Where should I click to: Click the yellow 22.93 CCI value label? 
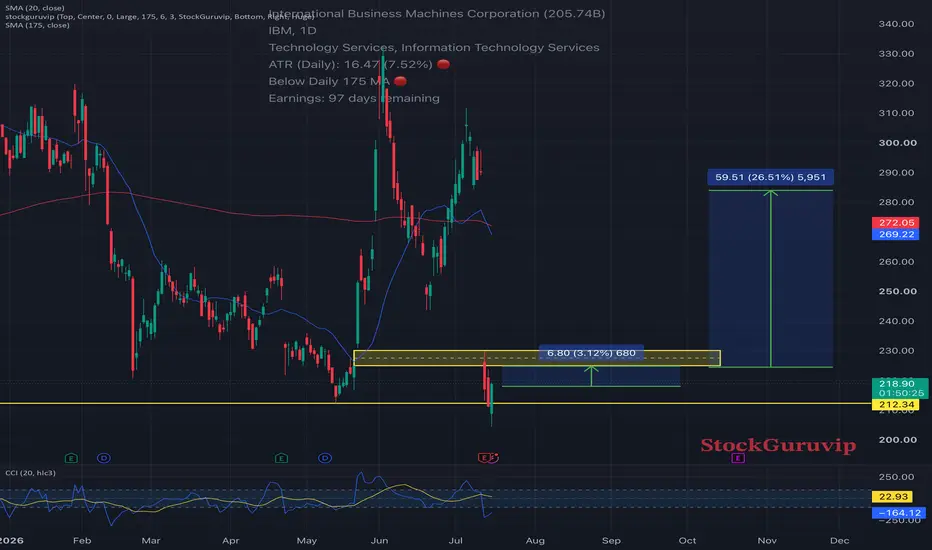[x=893, y=496]
